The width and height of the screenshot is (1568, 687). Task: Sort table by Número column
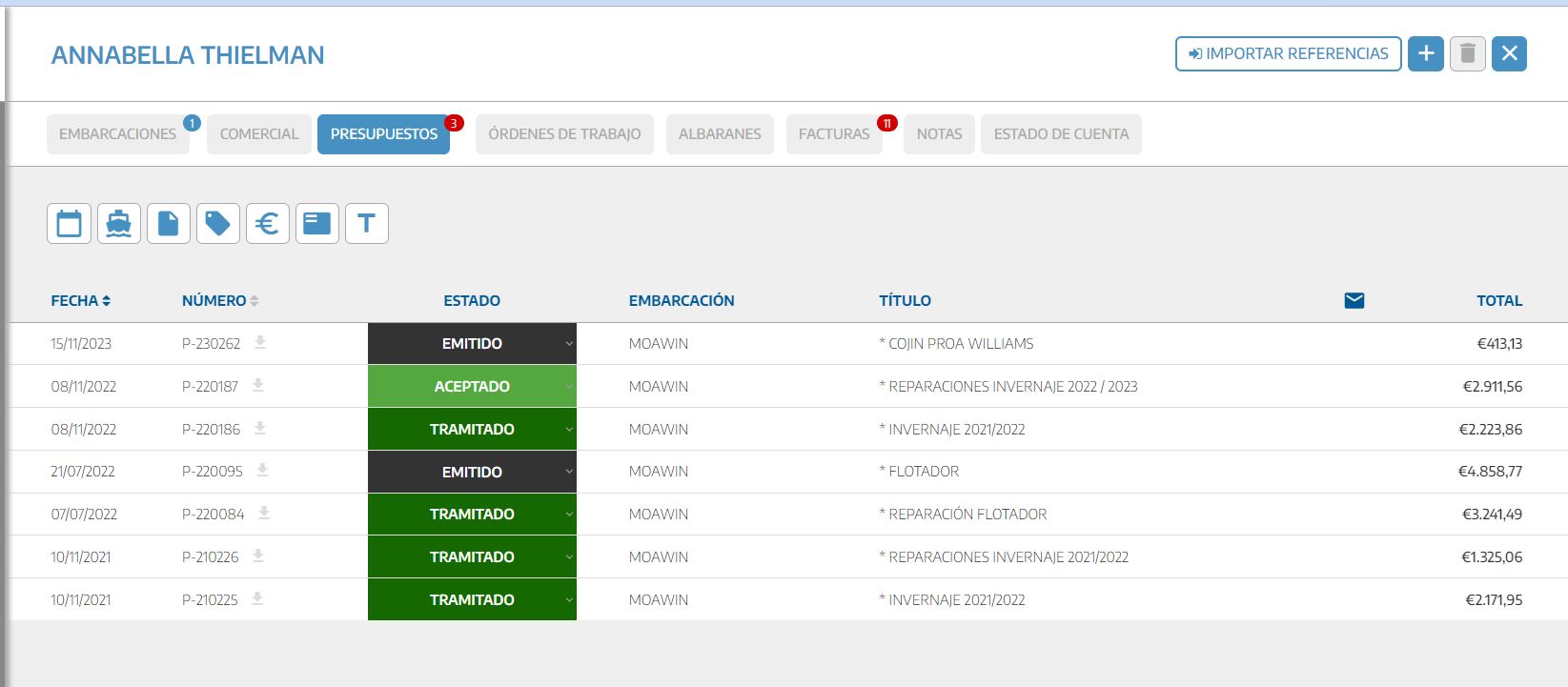point(220,301)
